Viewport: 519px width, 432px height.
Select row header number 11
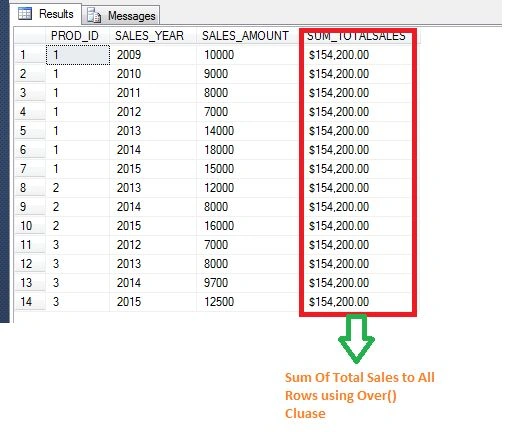coord(30,245)
